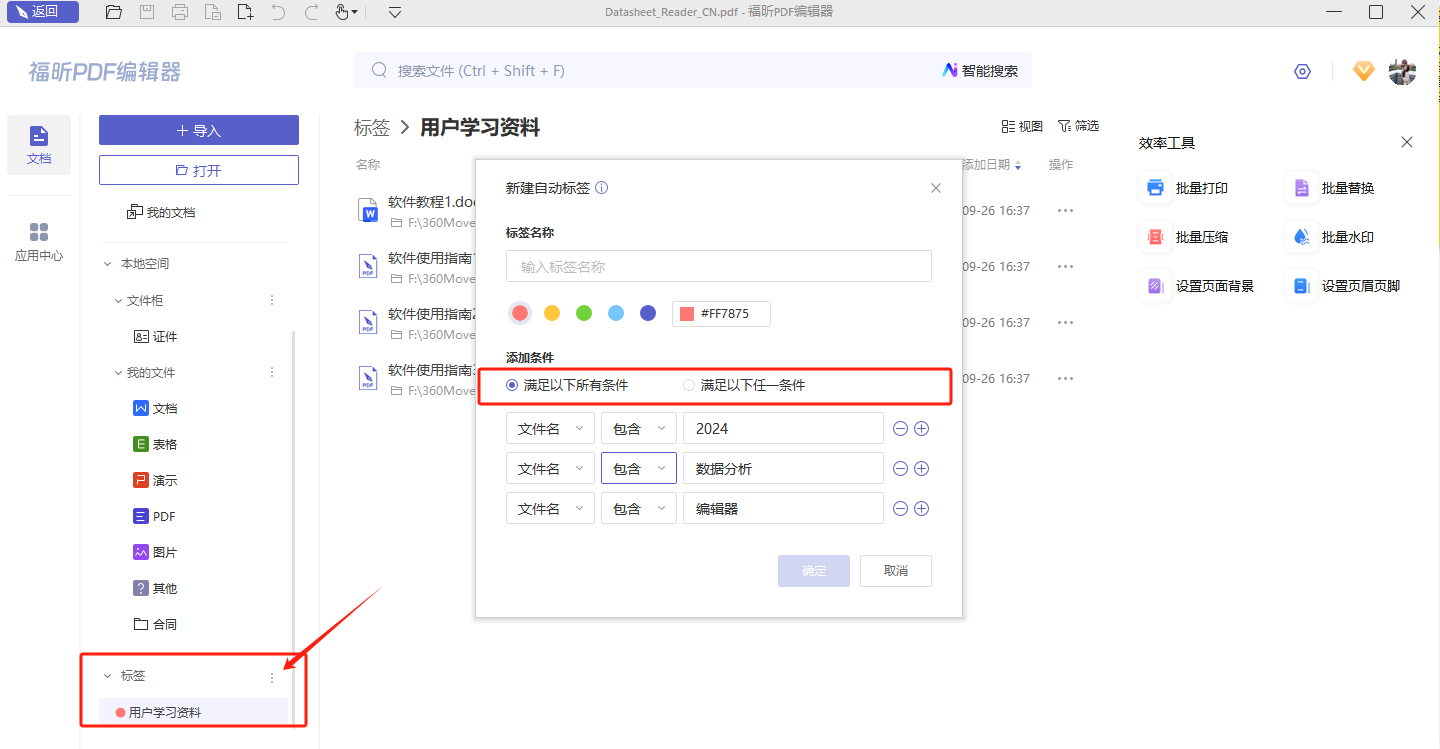Viewport: 1440px width, 749px height.
Task: Open the 包含 dropdown in the 数据分析 row
Action: [x=638, y=469]
